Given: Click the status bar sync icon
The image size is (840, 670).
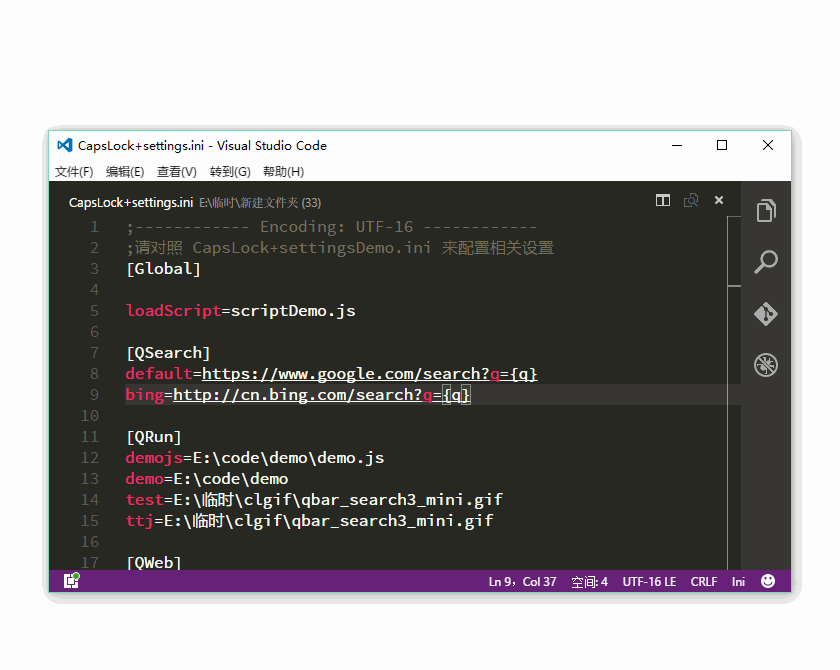Looking at the screenshot, I should (71, 581).
